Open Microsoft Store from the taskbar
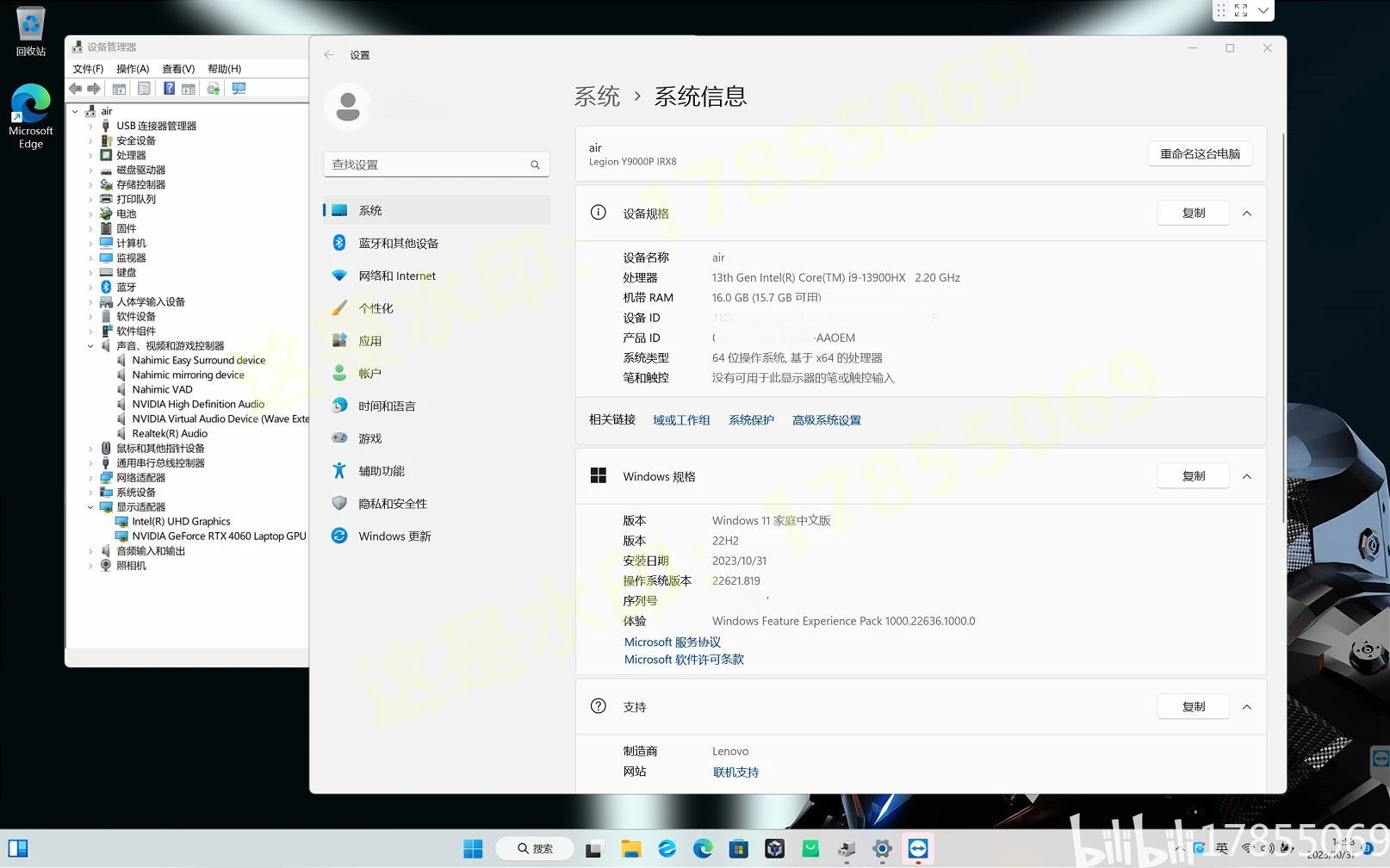This screenshot has width=1390, height=868. [738, 849]
